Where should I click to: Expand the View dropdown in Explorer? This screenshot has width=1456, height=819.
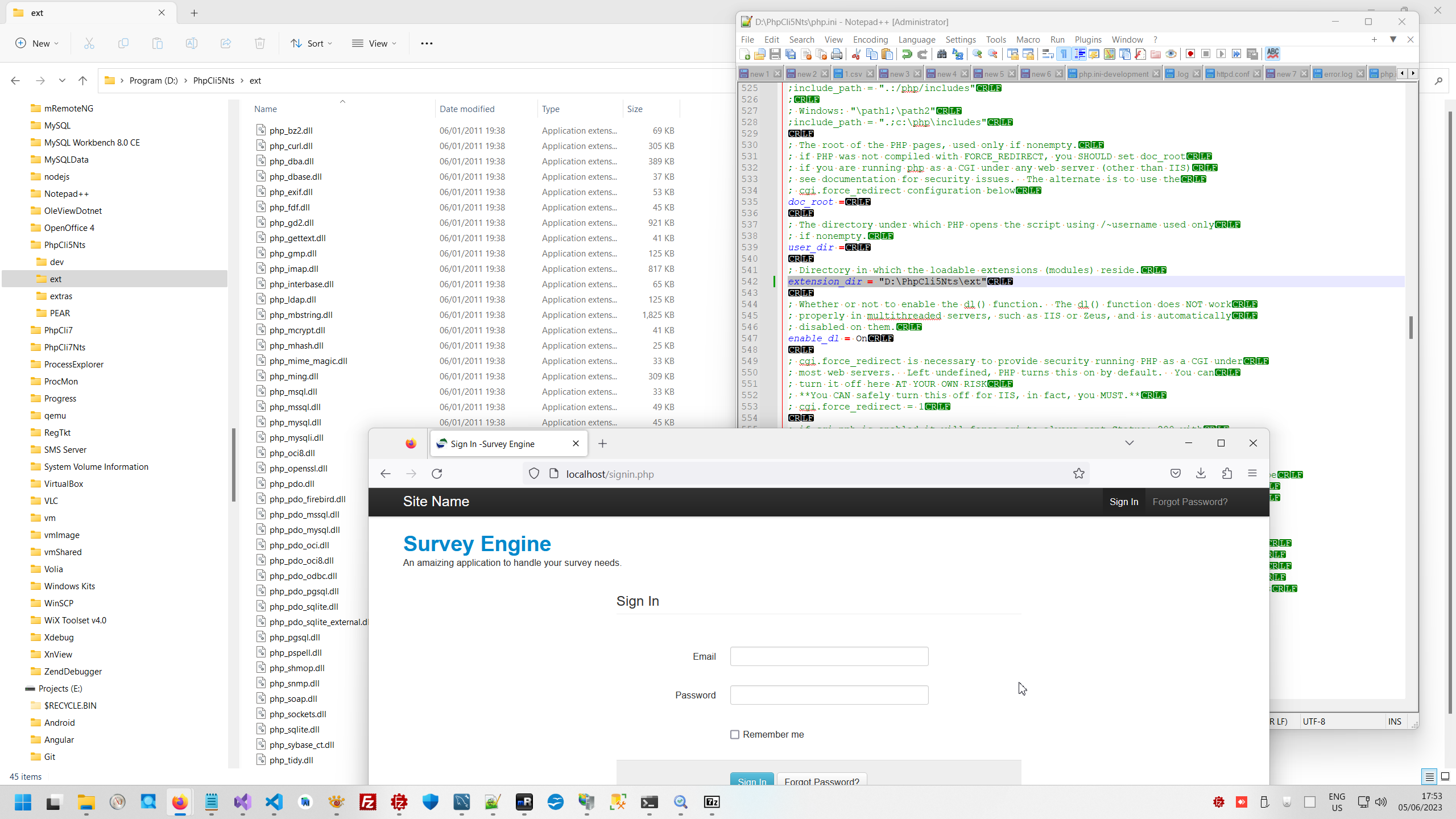(374, 43)
